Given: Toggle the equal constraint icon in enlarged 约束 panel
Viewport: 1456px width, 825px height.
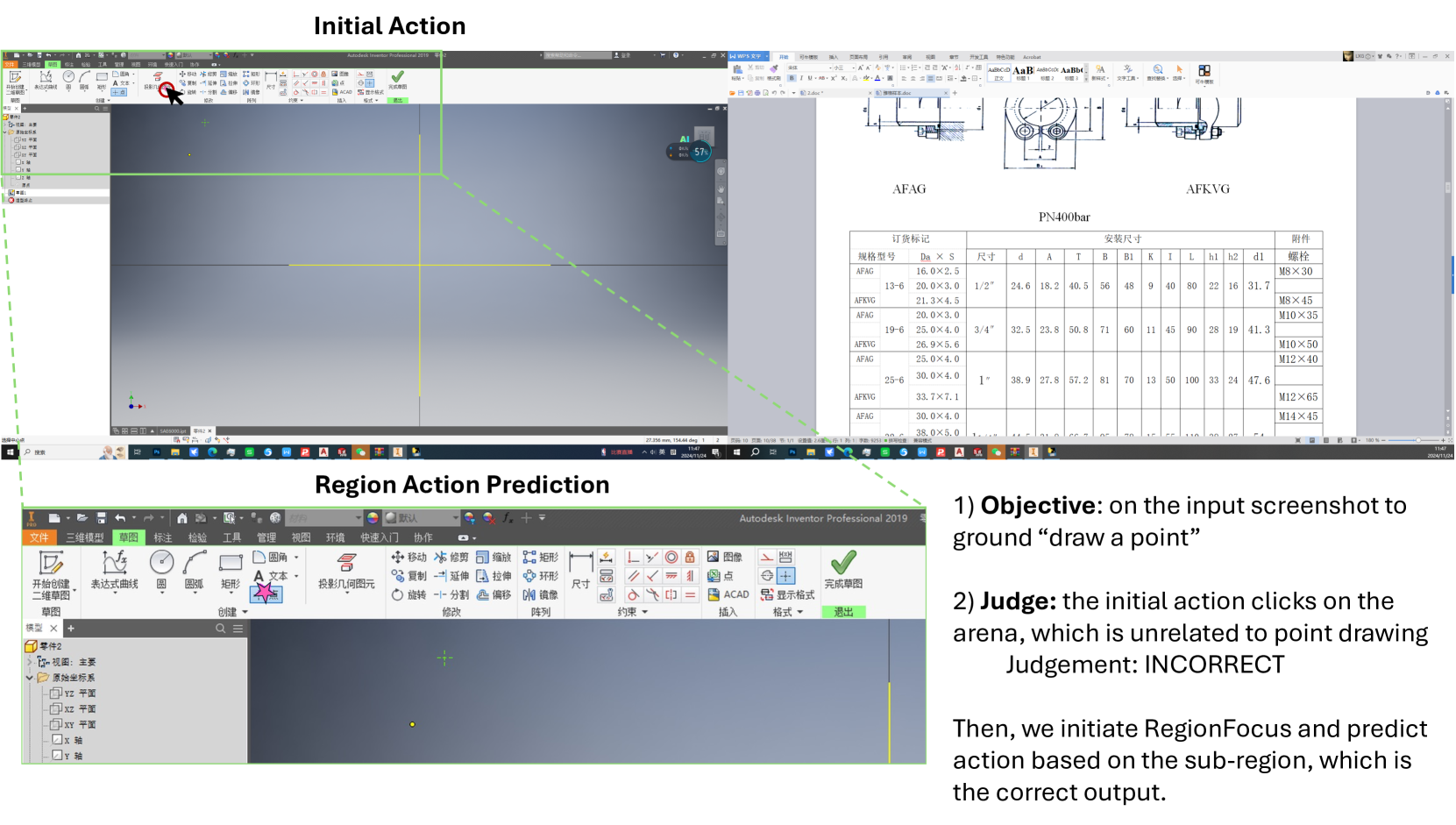Looking at the screenshot, I should pyautogui.click(x=690, y=594).
